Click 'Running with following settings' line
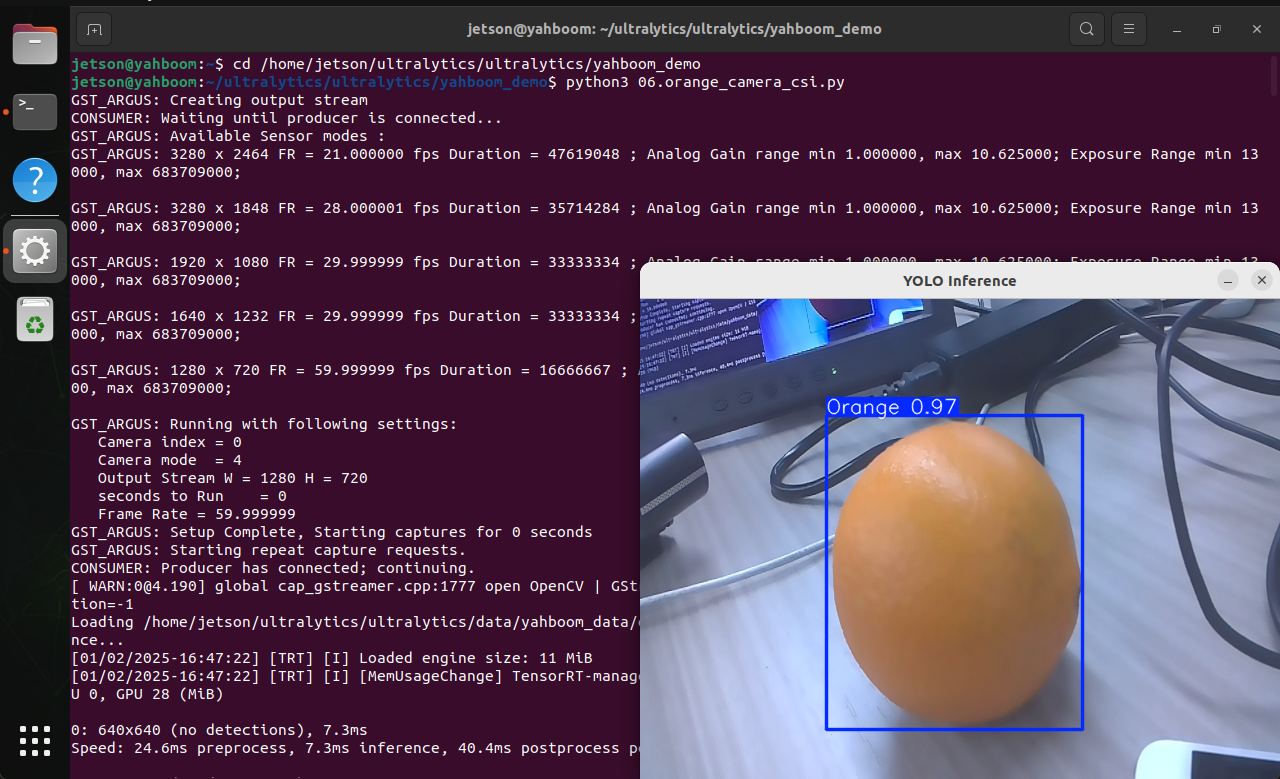Viewport: 1280px width, 779px height. point(264,424)
